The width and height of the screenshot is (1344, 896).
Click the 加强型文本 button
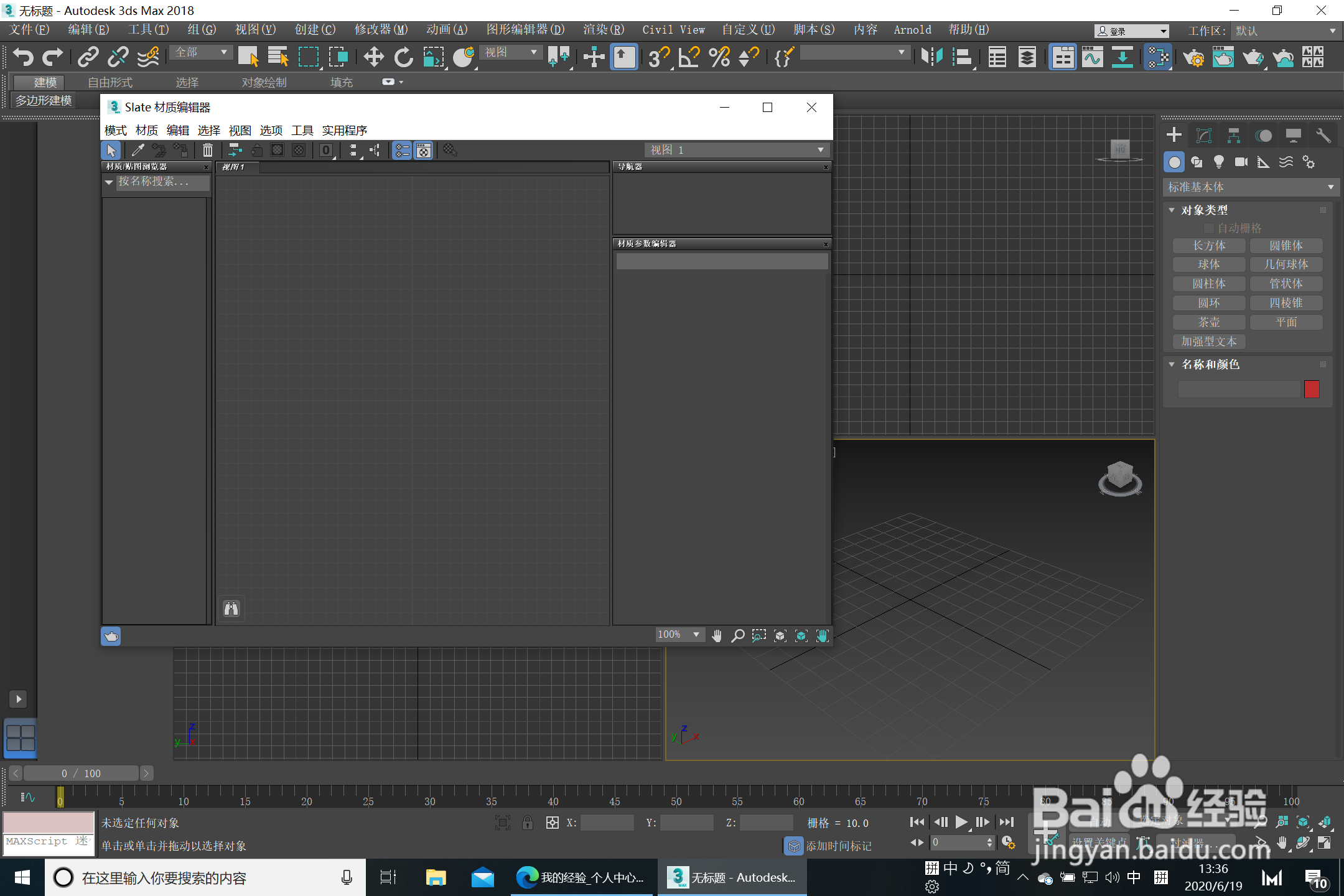[x=1209, y=342]
